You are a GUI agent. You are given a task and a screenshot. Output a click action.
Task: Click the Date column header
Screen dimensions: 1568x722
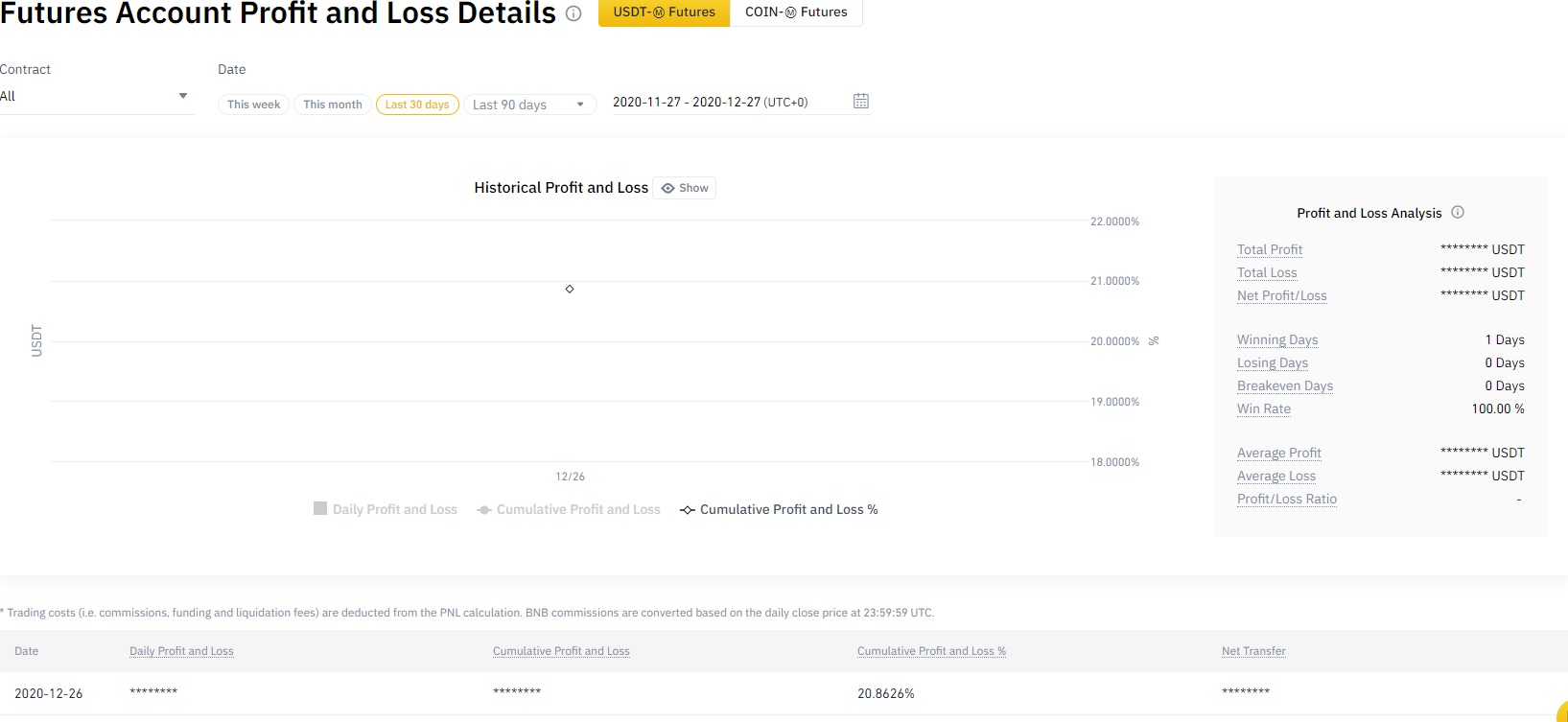[27, 651]
